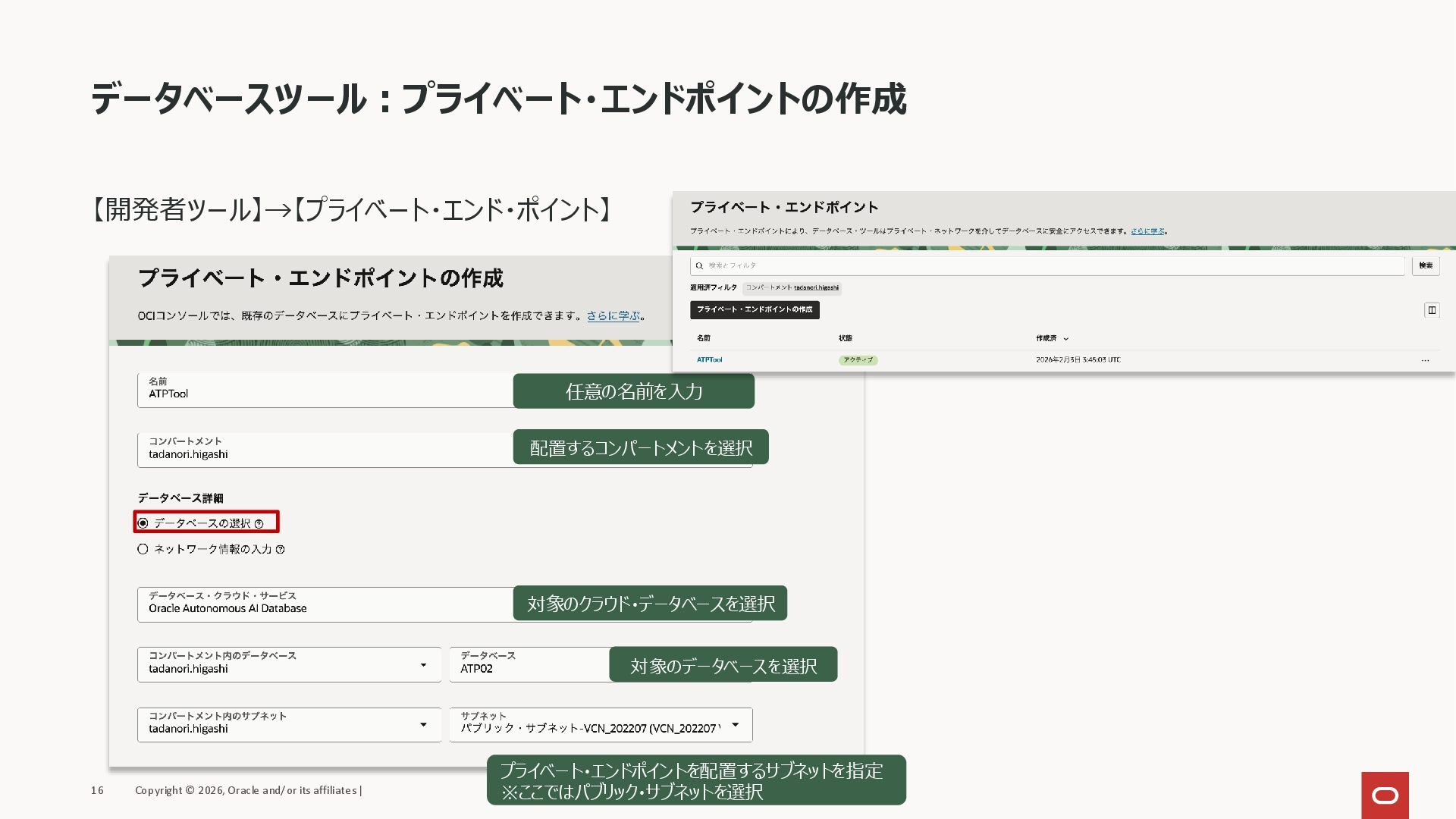Click help icon beside データベースの選択

pyautogui.click(x=259, y=524)
